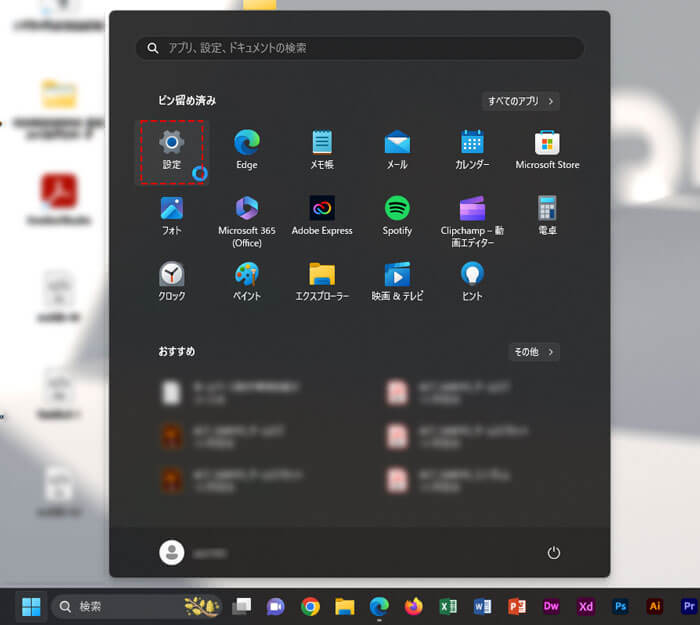The height and width of the screenshot is (625, 700).
Task: Launch Premiere Pro from the taskbar
Action: click(689, 607)
